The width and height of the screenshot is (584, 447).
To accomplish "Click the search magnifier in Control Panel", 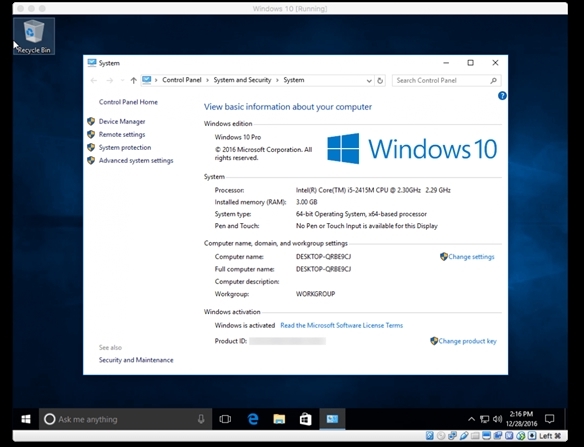I will coord(493,80).
